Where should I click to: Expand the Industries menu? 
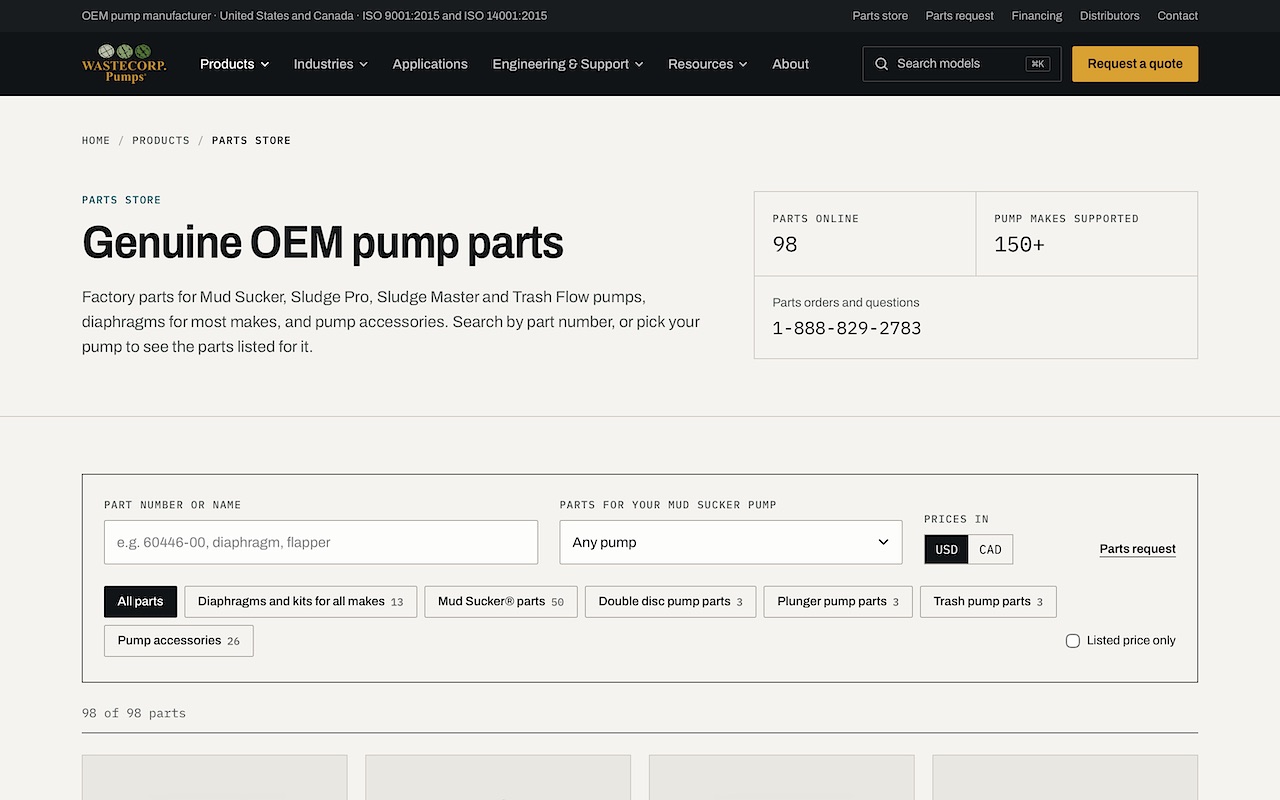(331, 64)
